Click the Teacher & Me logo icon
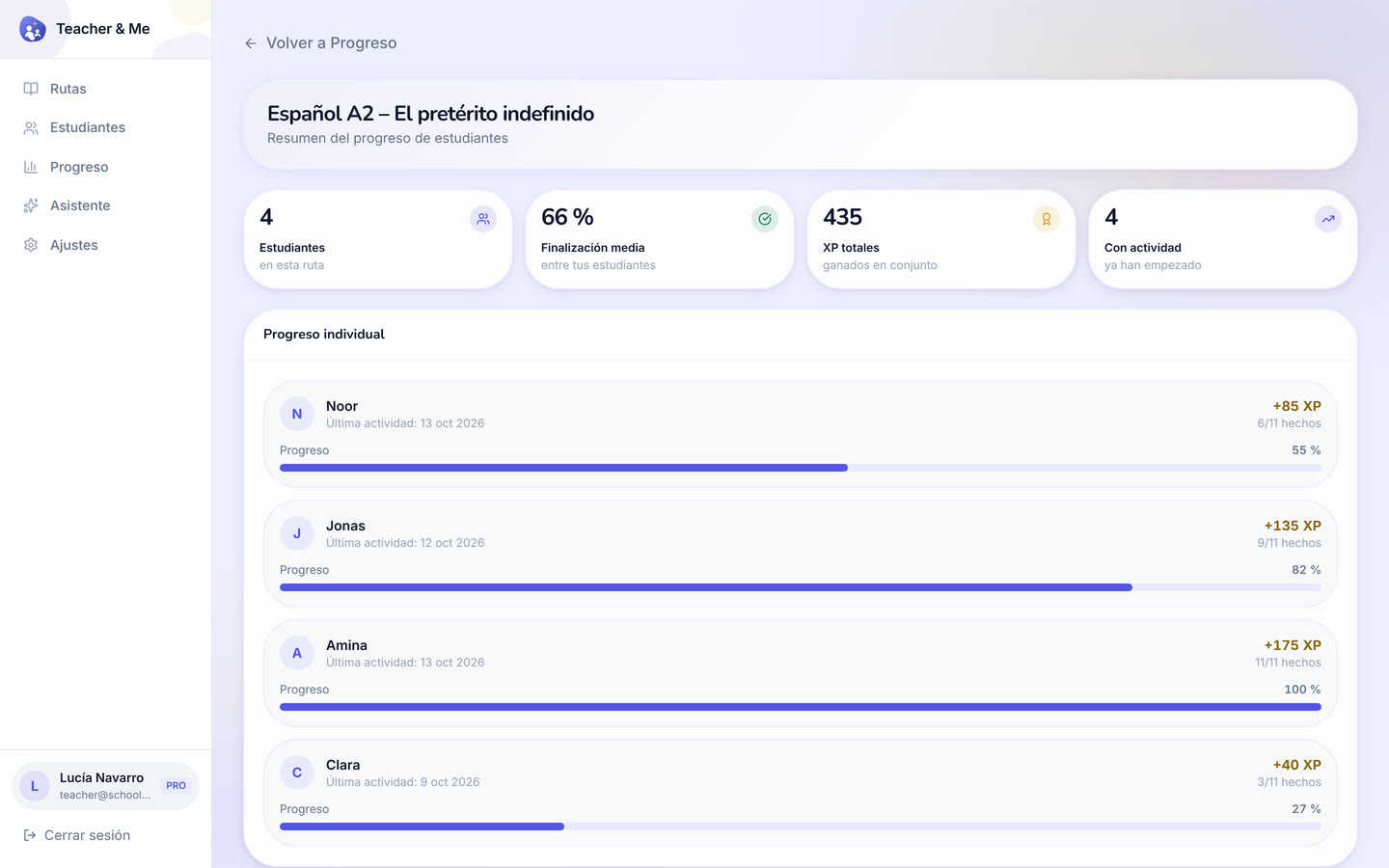This screenshot has height=868, width=1389. click(33, 29)
